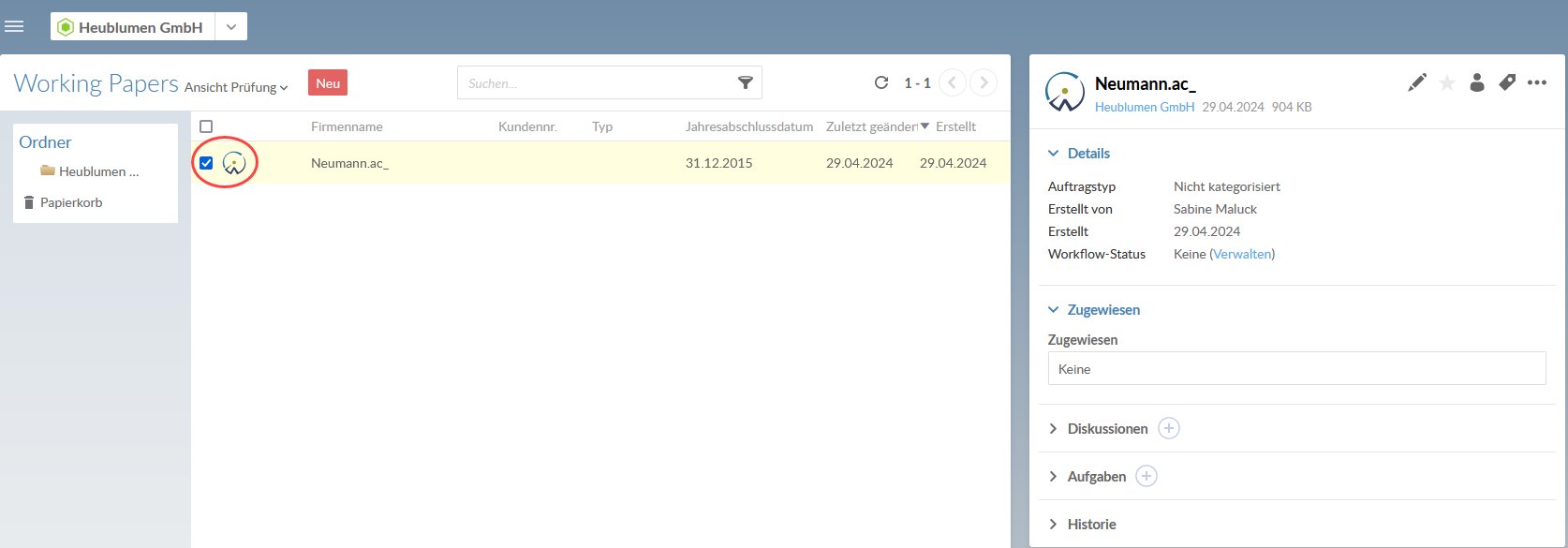
Task: Click the Ordner heading
Action: point(45,142)
